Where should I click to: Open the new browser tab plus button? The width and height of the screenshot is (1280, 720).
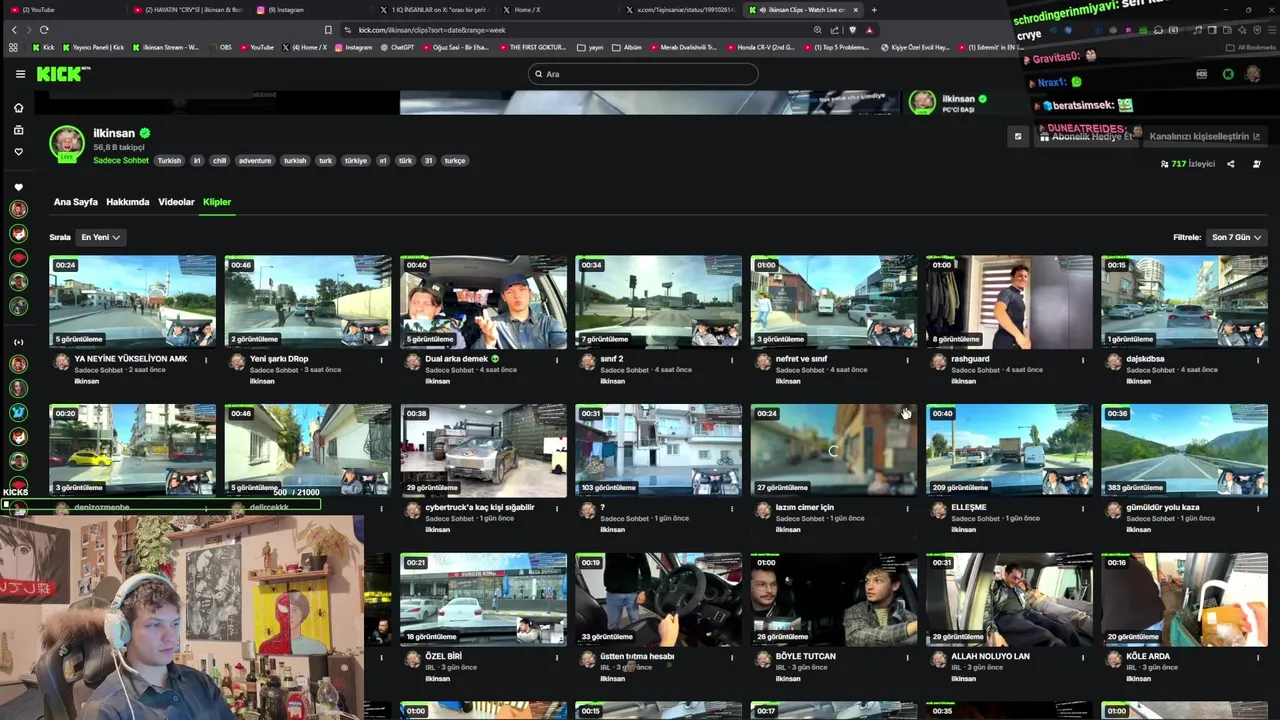tap(874, 10)
